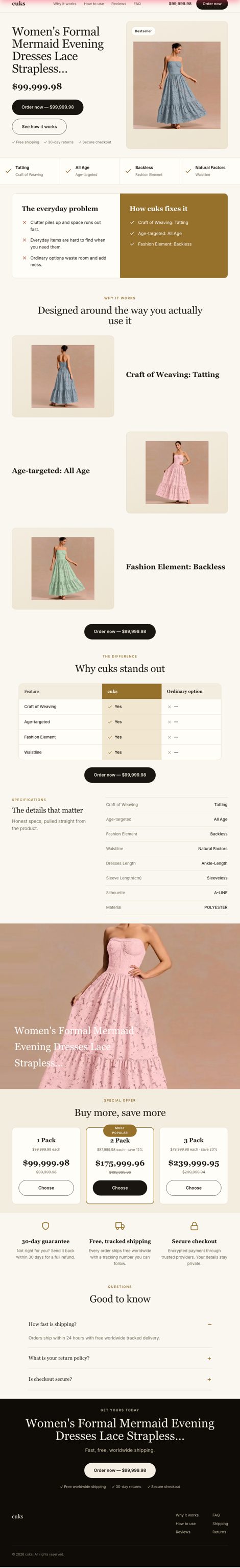The width and height of the screenshot is (240, 1568).
Task: Click the hero blue dress product image
Action: click(177, 85)
